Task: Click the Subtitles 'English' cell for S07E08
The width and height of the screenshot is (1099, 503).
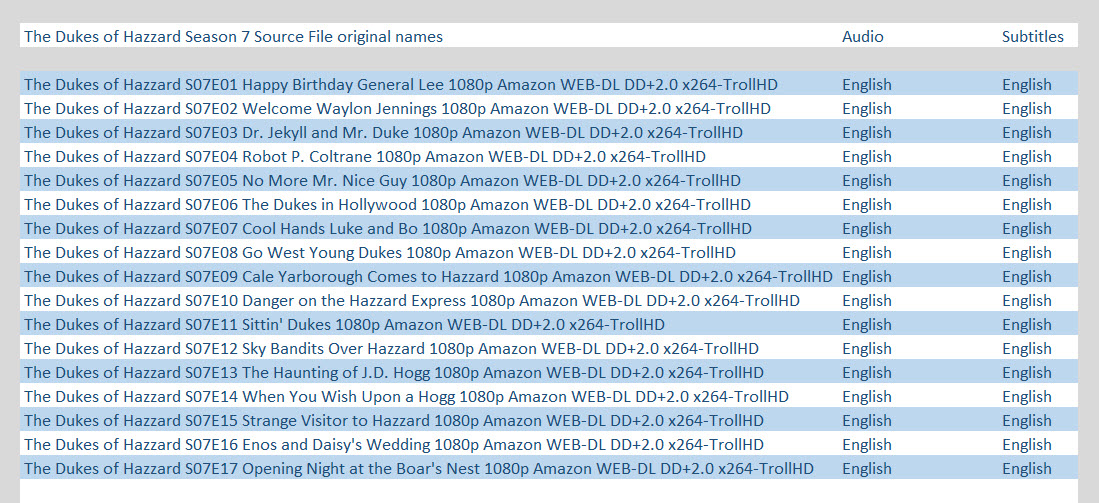Action: point(1027,252)
